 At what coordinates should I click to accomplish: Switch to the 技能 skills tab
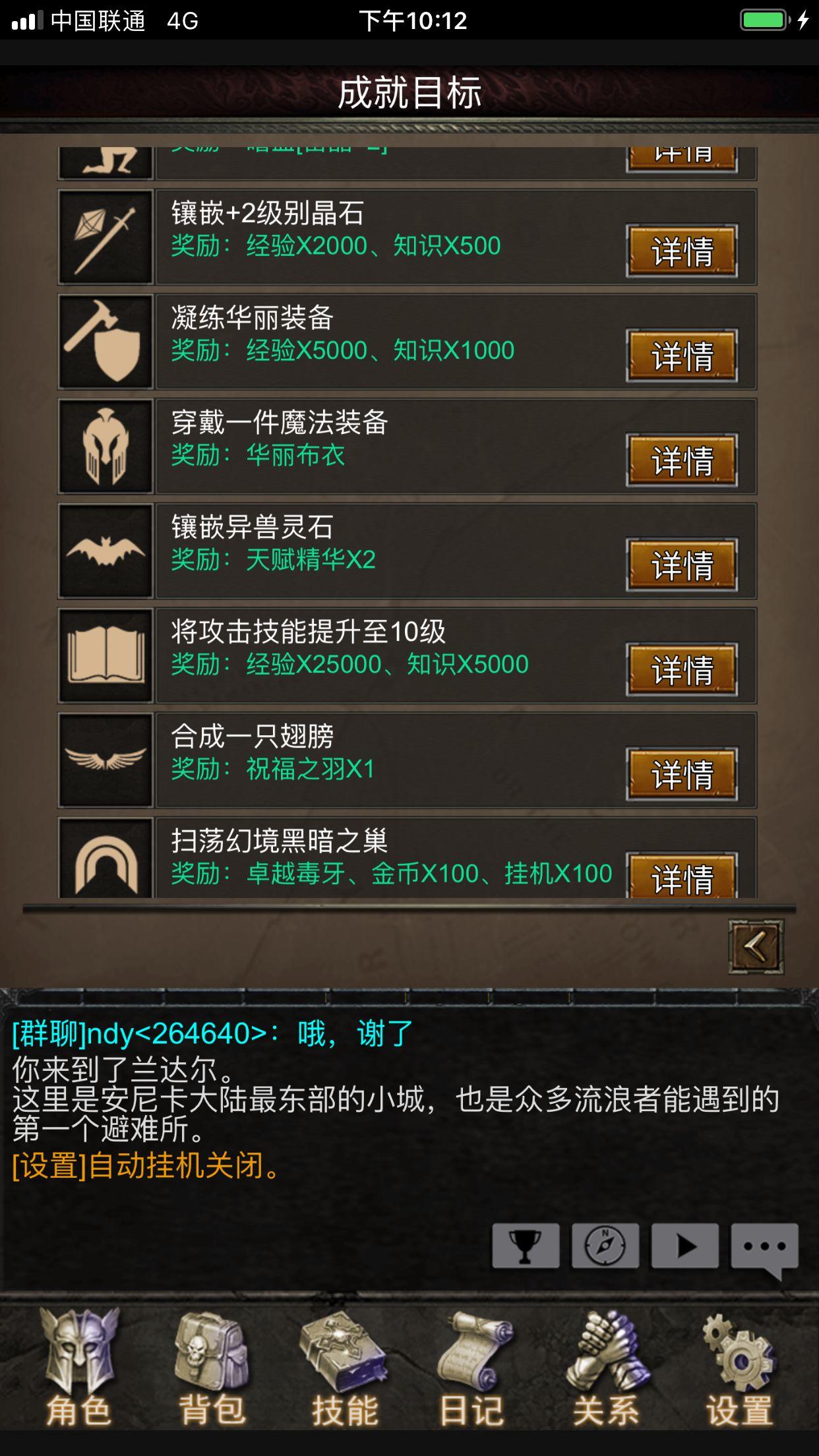point(344,1368)
